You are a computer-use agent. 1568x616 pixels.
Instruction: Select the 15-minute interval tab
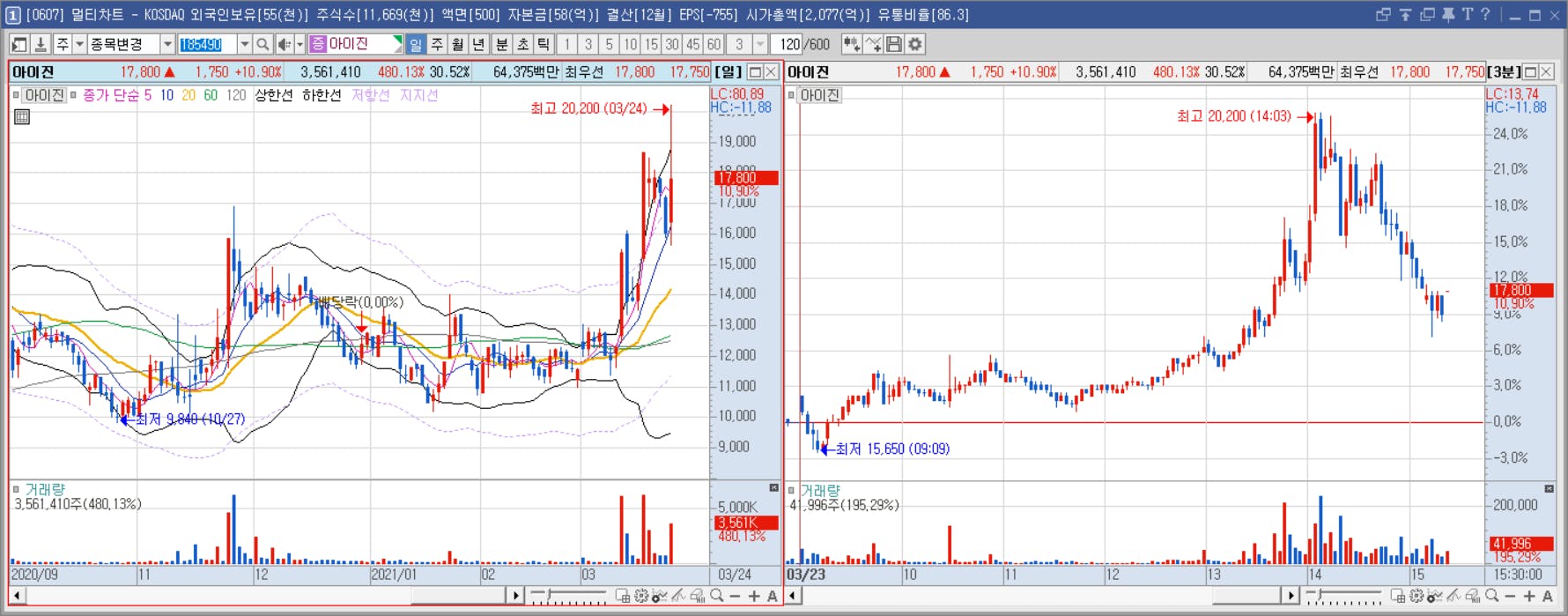(x=651, y=44)
